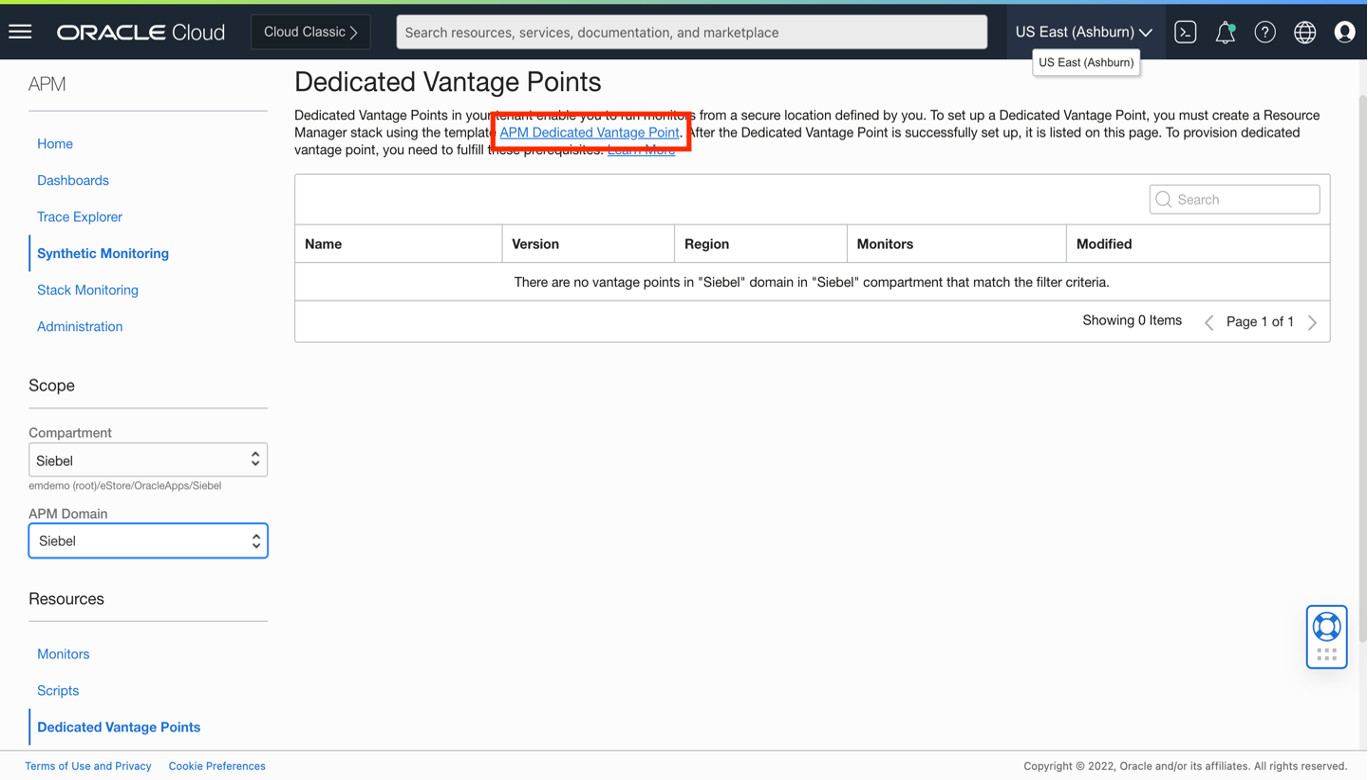Image resolution: width=1368 pixels, height=780 pixels.
Task: Click the Monitors column header
Action: pos(956,244)
